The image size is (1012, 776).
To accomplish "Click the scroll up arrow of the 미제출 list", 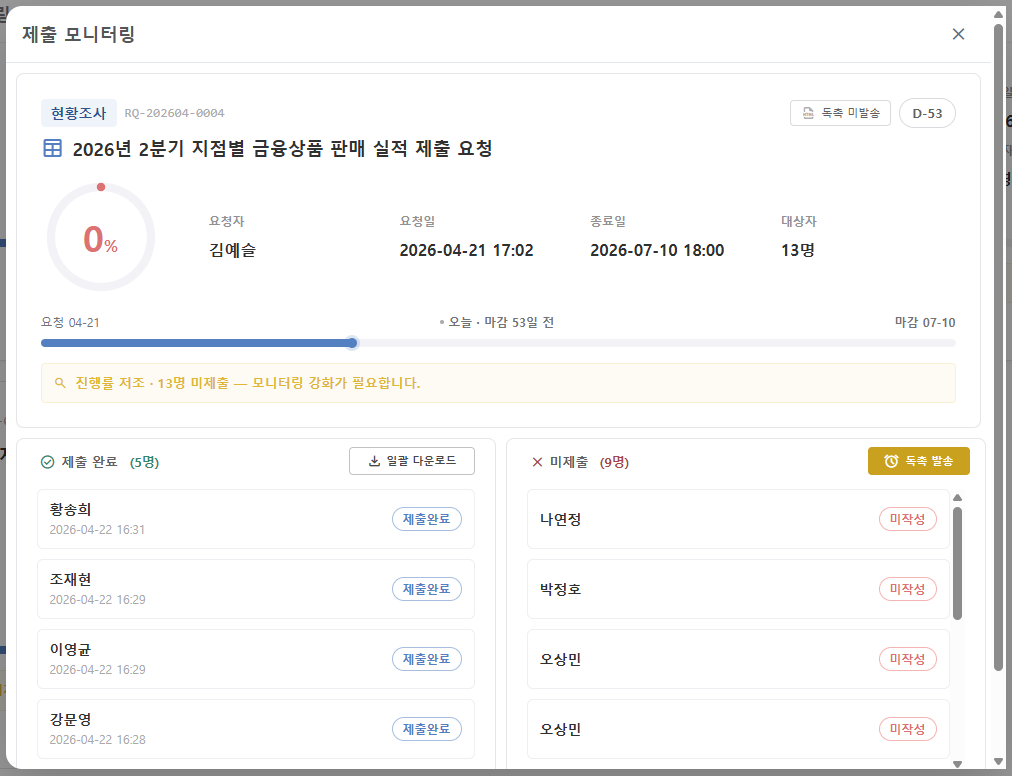I will 957,498.
